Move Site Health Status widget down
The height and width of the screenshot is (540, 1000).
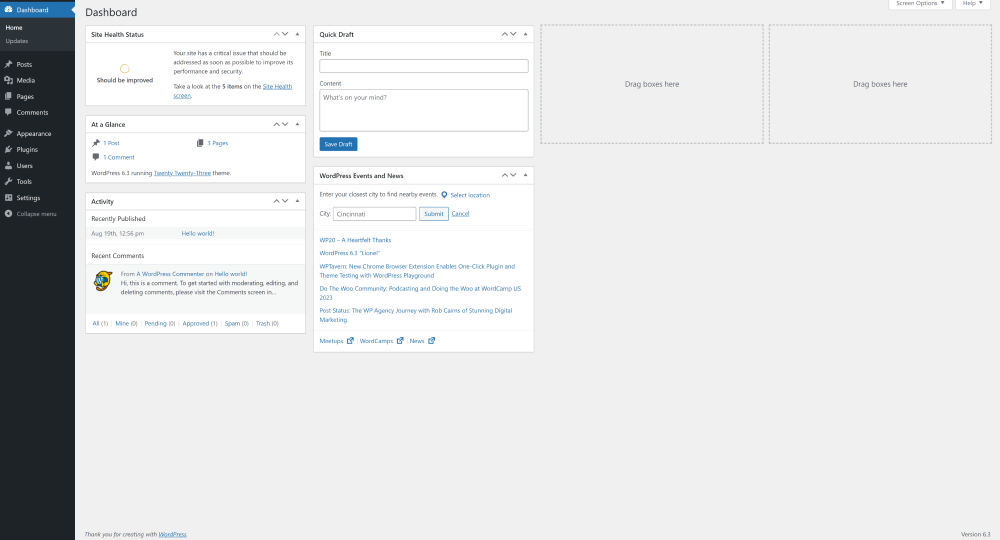coord(285,34)
